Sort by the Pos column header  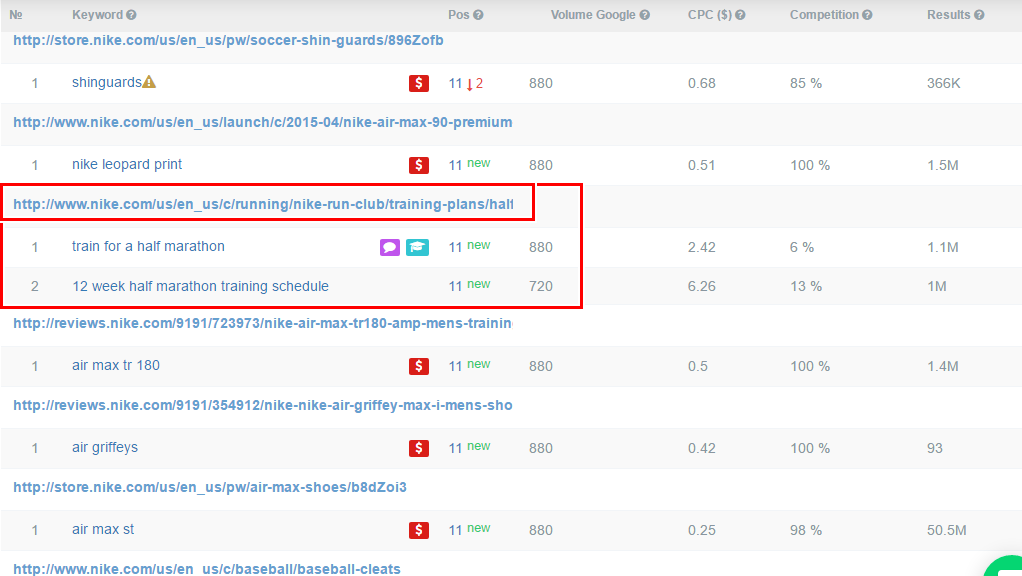tap(459, 15)
